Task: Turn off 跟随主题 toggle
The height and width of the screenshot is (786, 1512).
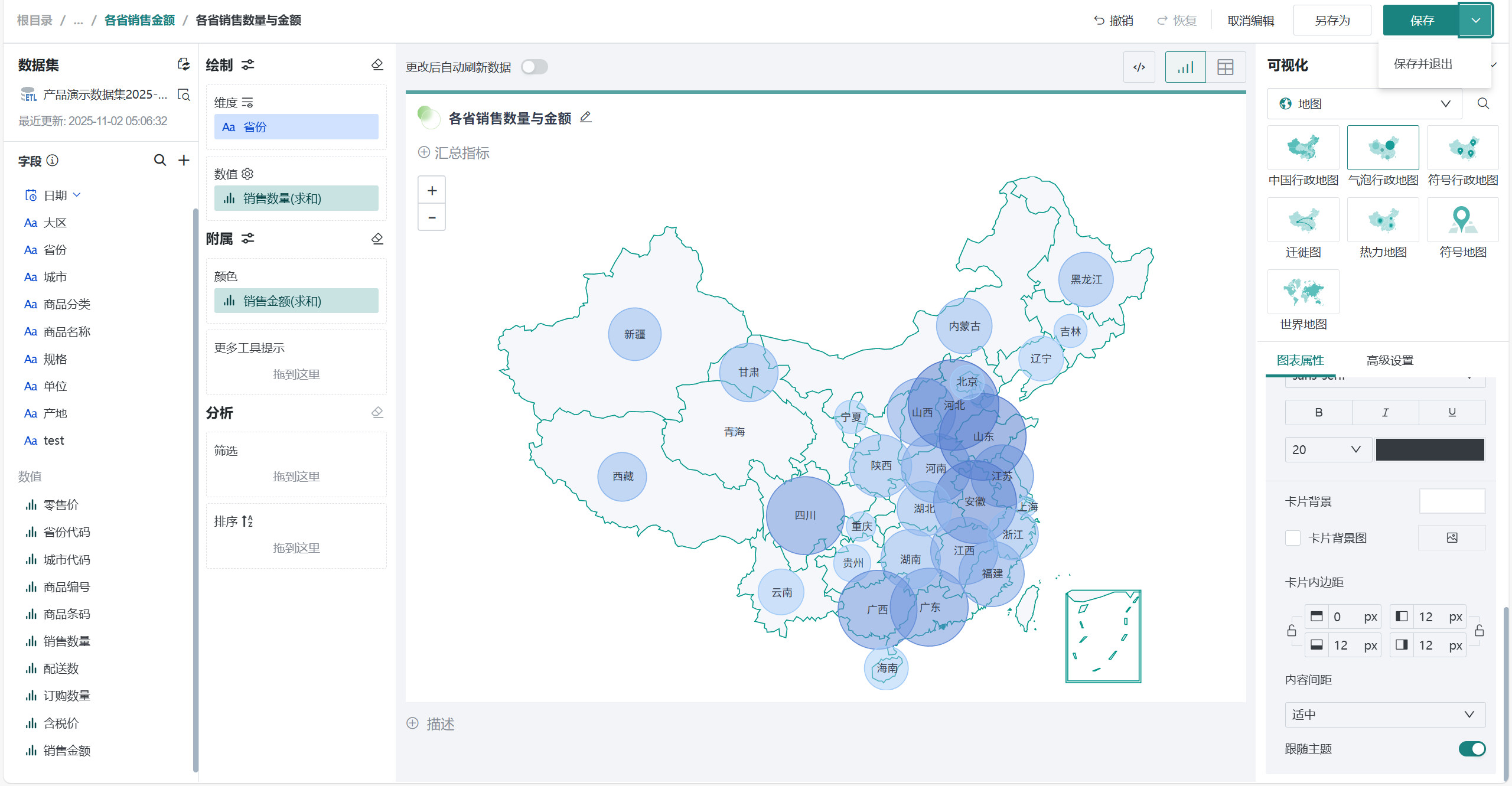Action: [1471, 749]
